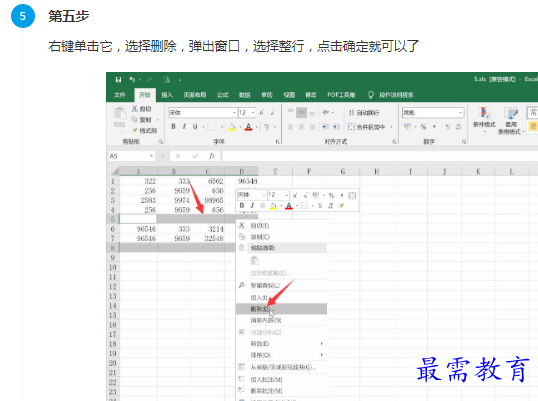Image resolution: width=538 pixels, height=401 pixels.
Task: Click the fx insert function icon
Action: (x=212, y=156)
